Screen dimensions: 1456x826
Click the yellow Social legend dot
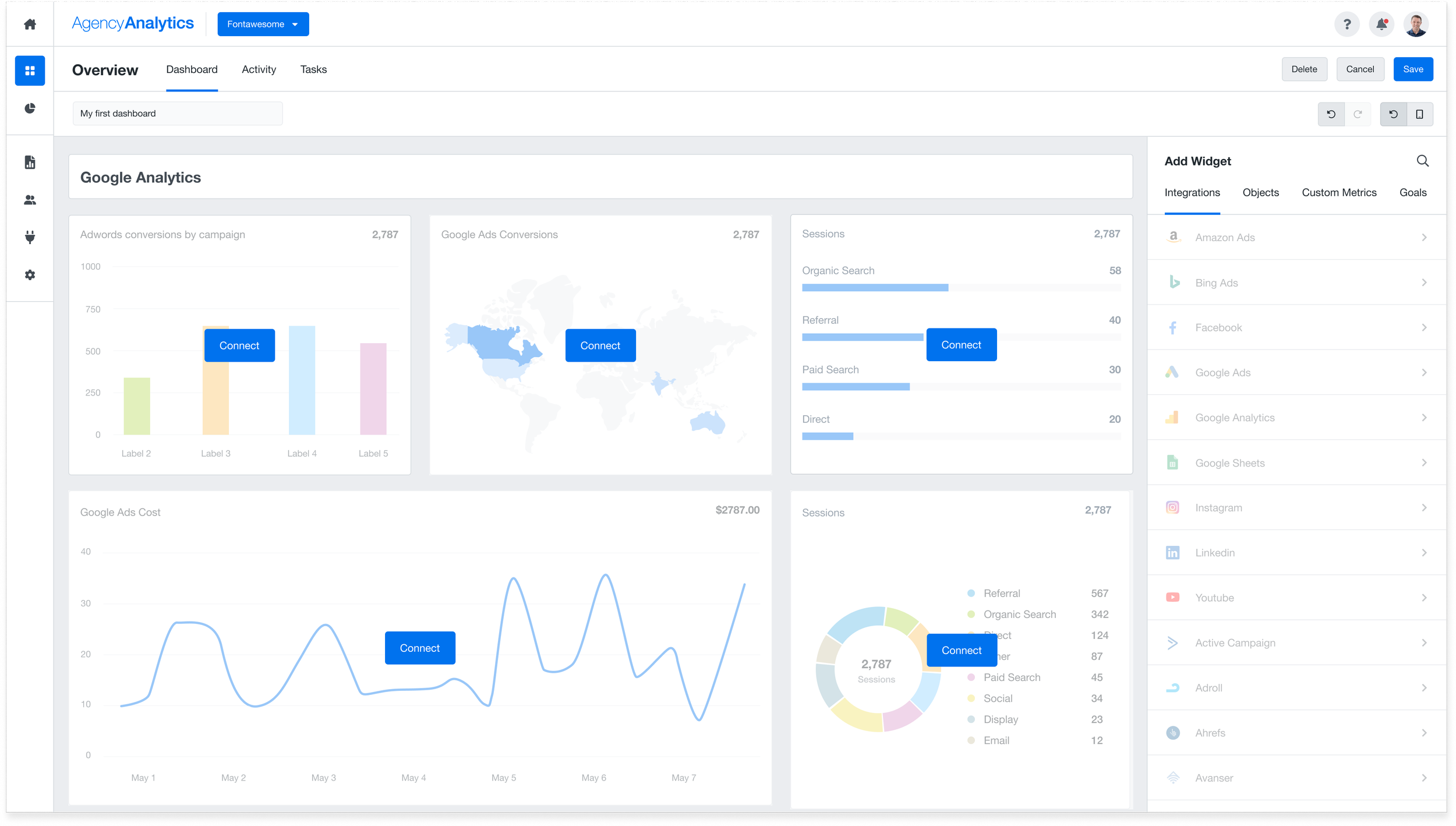[971, 698]
